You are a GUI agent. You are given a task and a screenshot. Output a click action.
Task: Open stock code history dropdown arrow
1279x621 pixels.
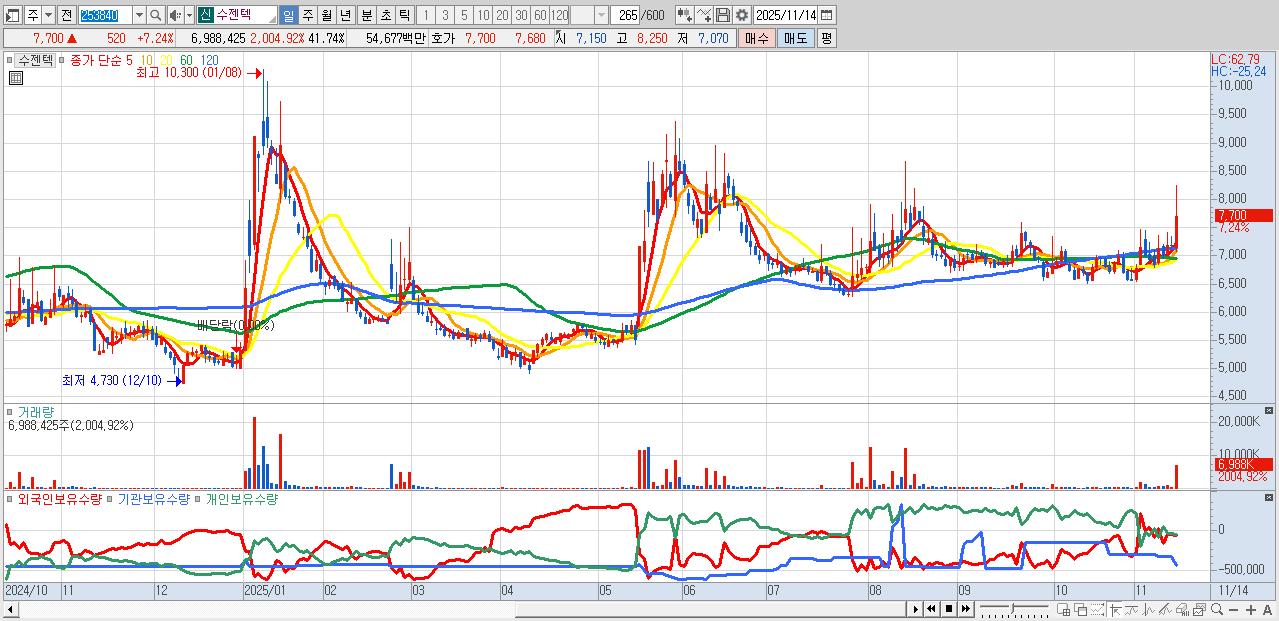point(139,15)
